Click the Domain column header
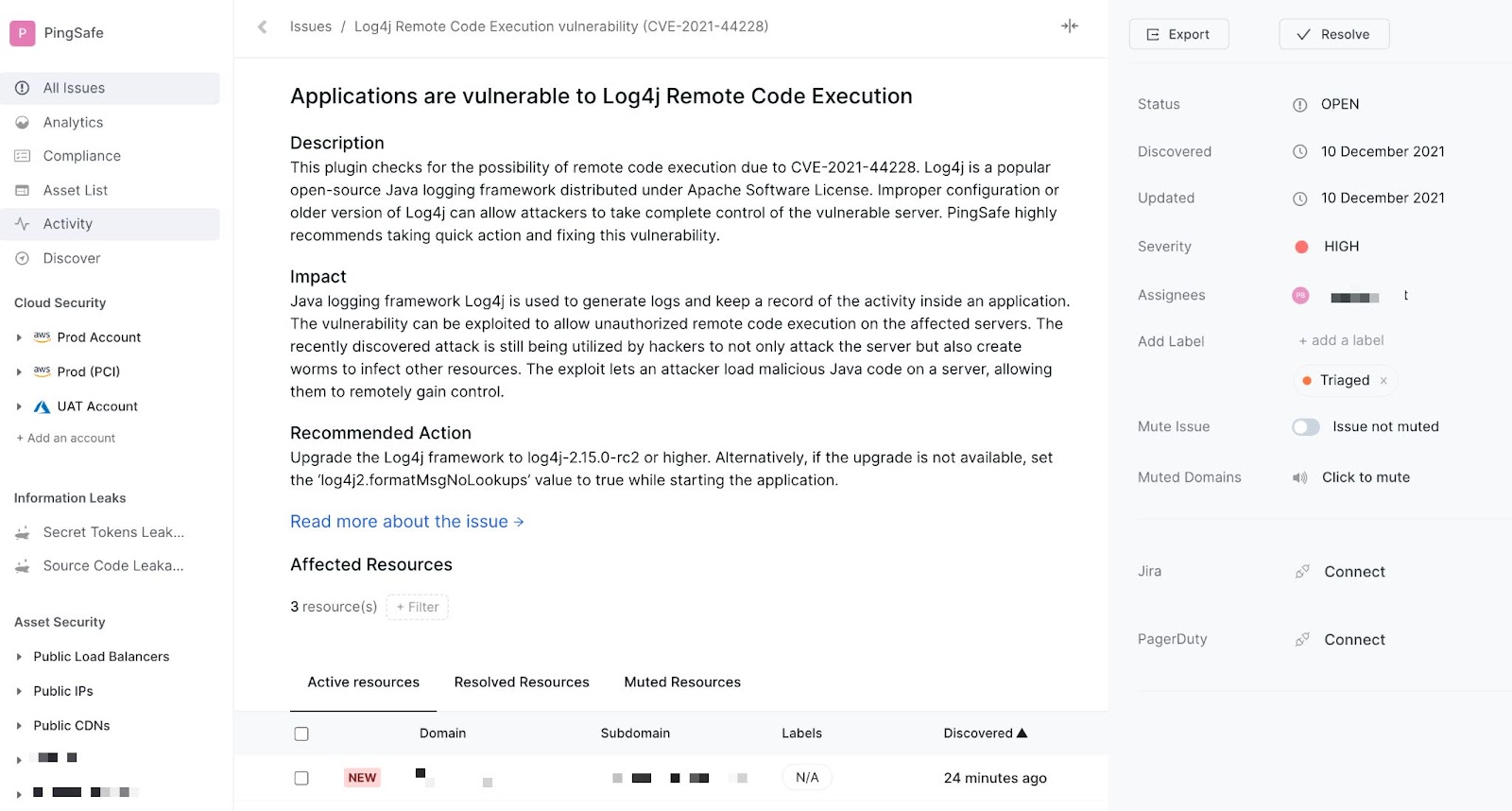The image size is (1512, 811). (442, 733)
